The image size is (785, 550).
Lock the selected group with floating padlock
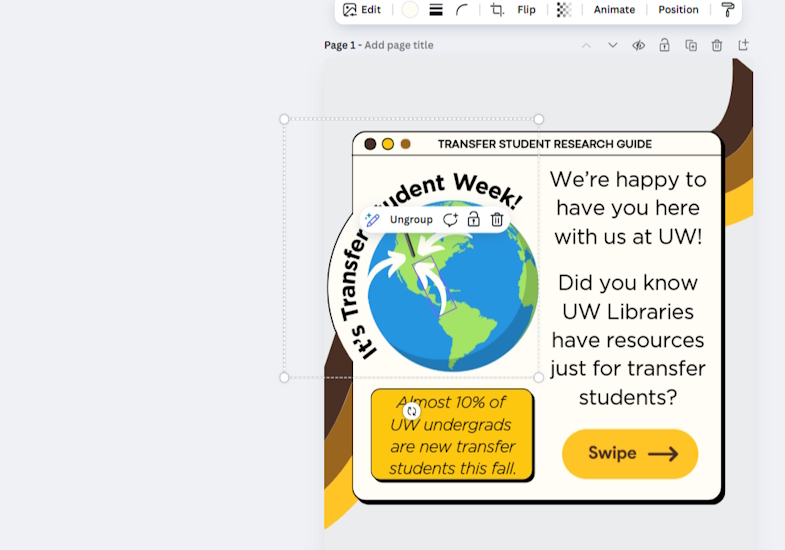473,220
